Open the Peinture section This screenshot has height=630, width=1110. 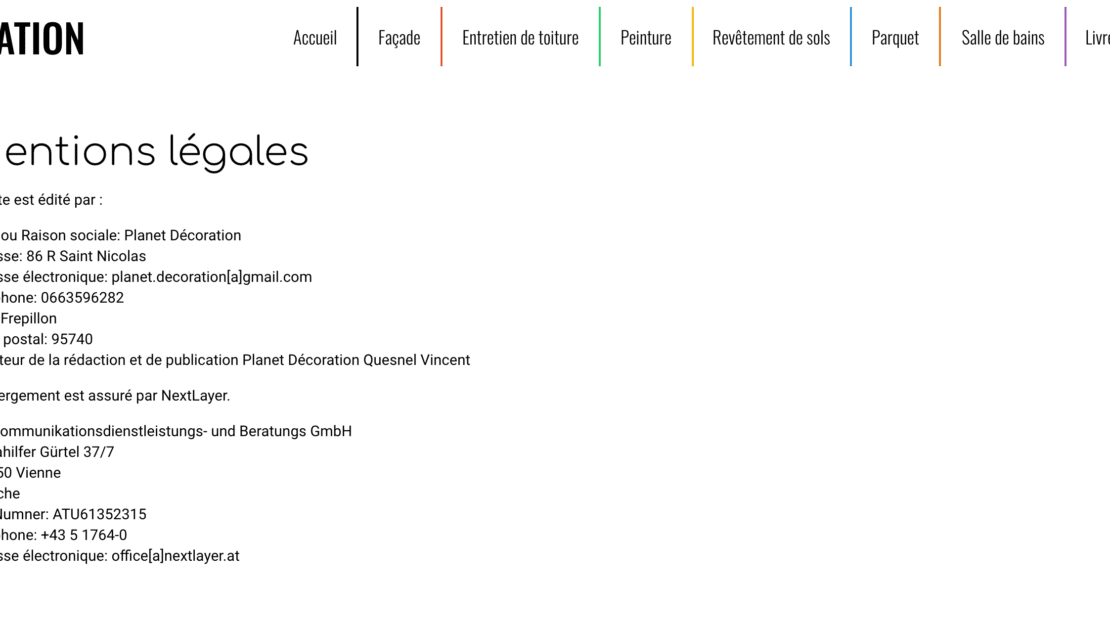pyautogui.click(x=645, y=37)
